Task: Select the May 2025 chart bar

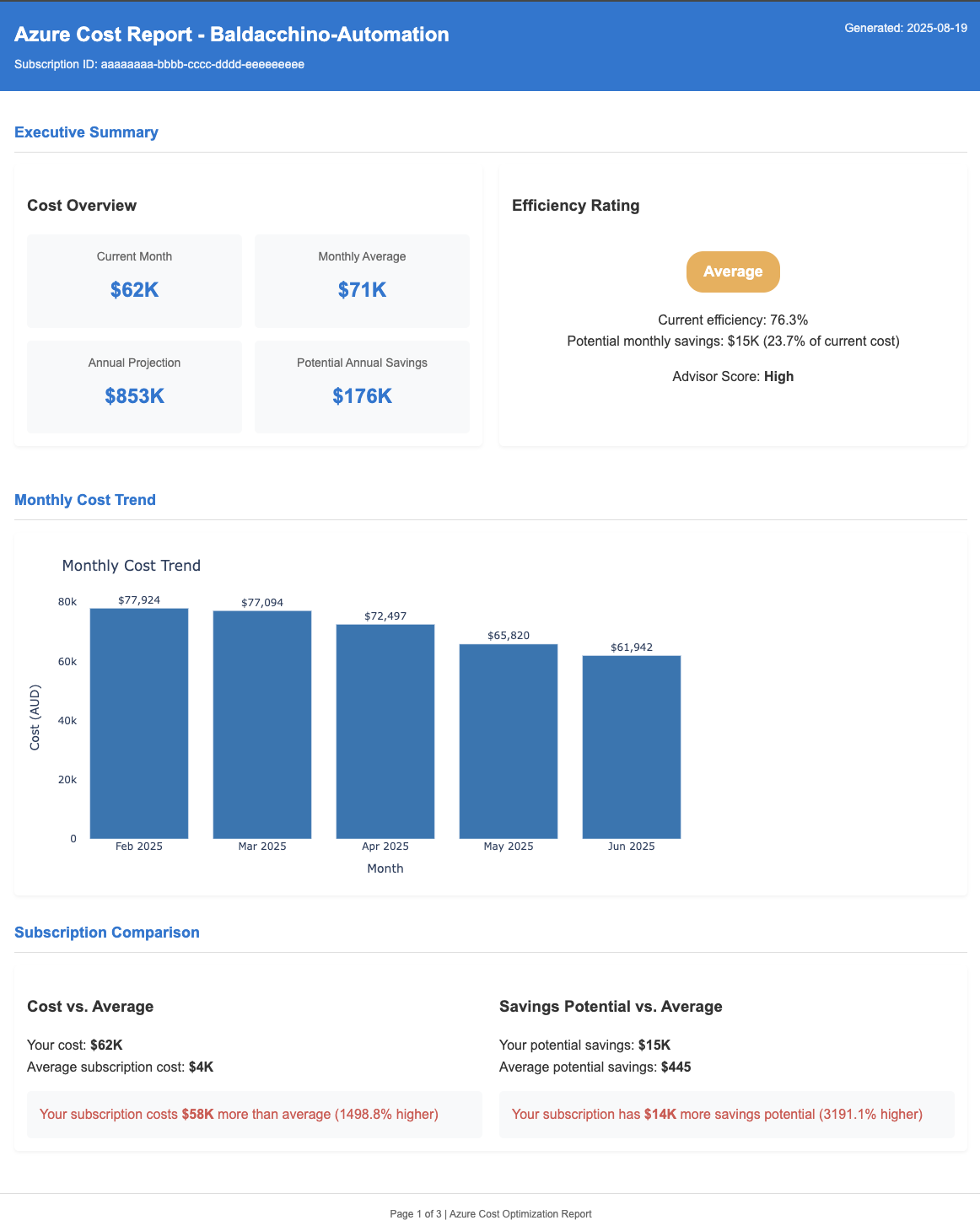Action: [509, 742]
